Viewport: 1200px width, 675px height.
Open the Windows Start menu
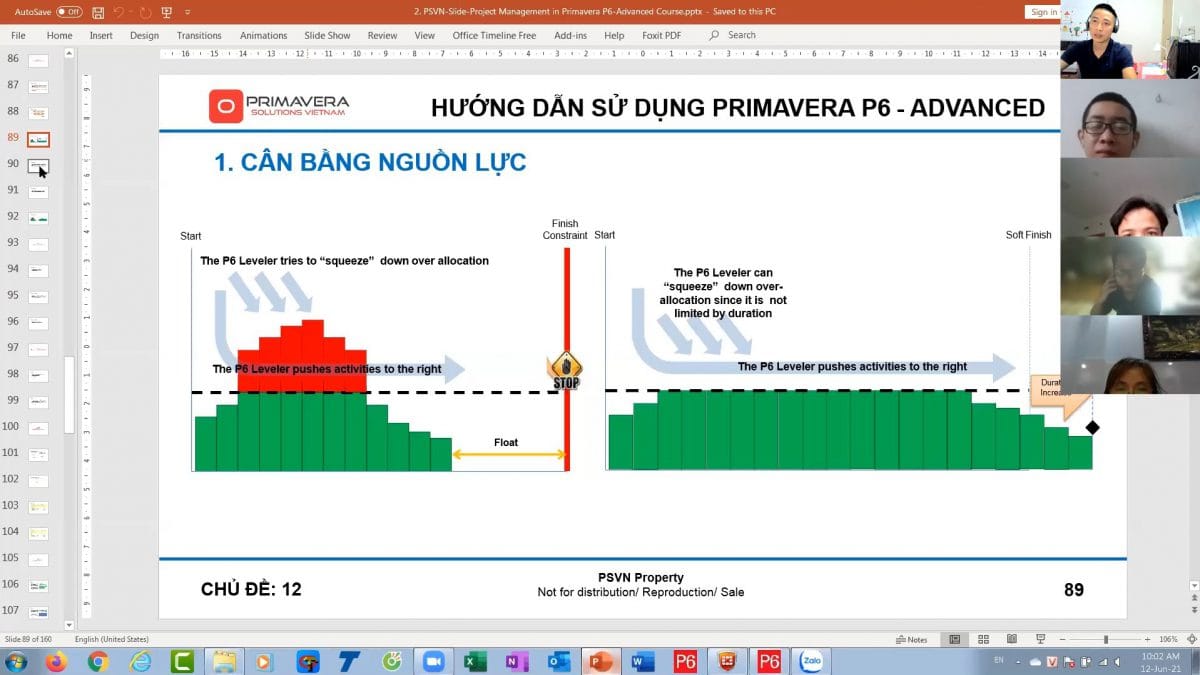[16, 661]
